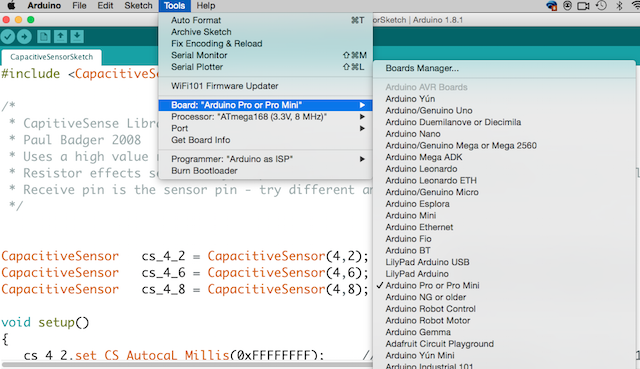
Task: Select Arduino Leonardo board
Action: pyautogui.click(x=504, y=169)
